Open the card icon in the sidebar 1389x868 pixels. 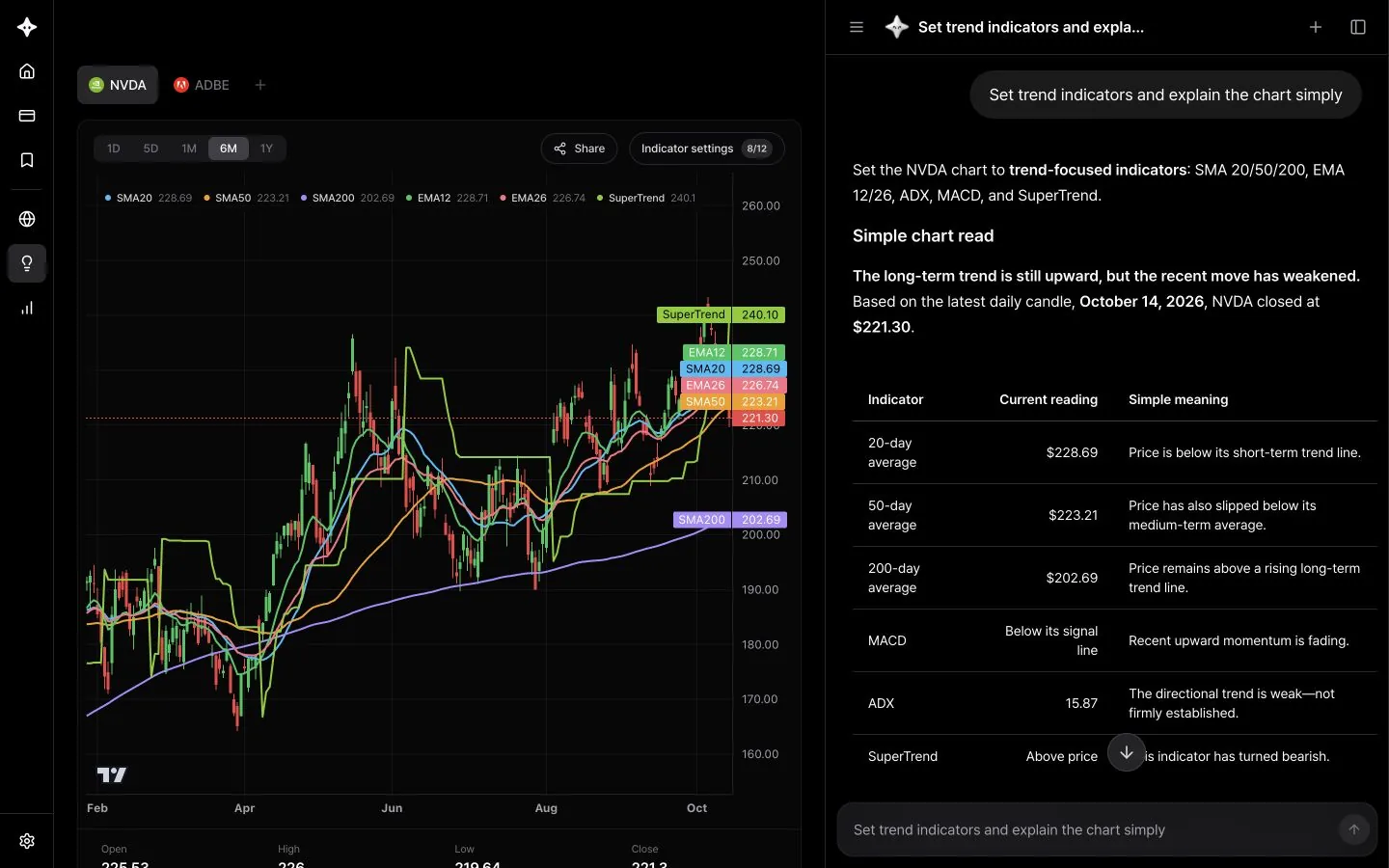click(27, 116)
